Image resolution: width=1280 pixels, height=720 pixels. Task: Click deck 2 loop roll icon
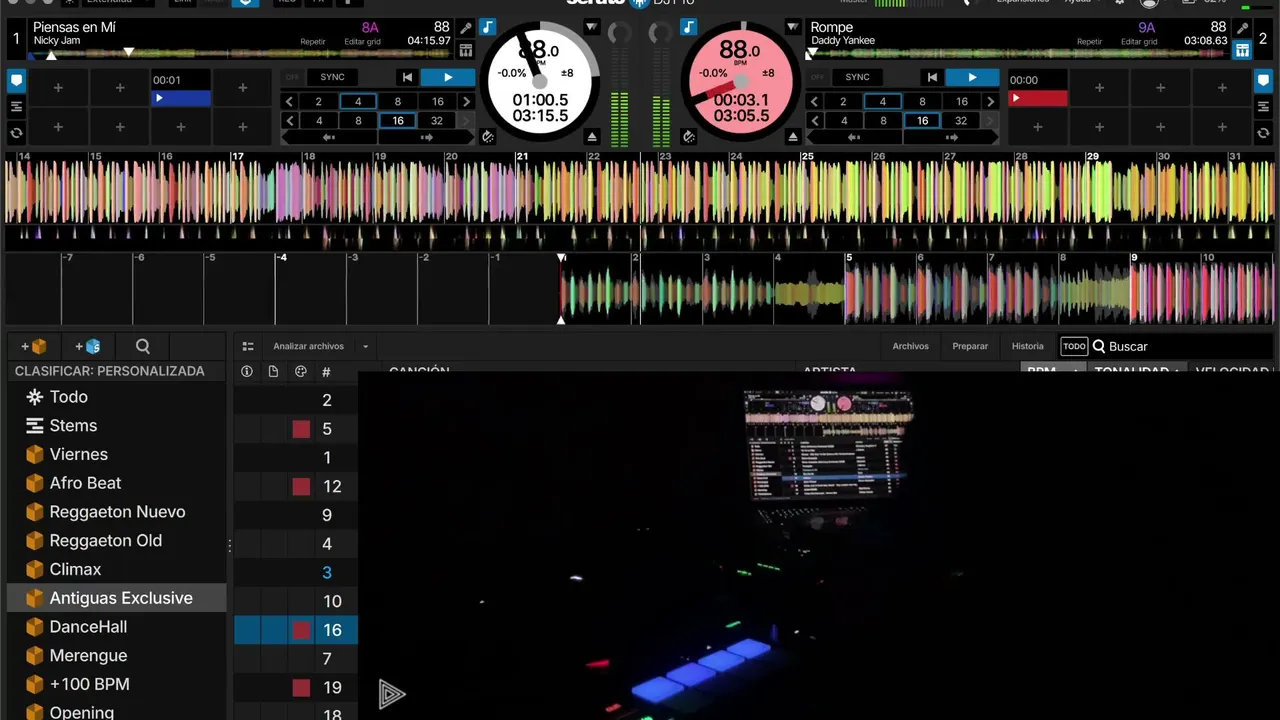[1263, 133]
